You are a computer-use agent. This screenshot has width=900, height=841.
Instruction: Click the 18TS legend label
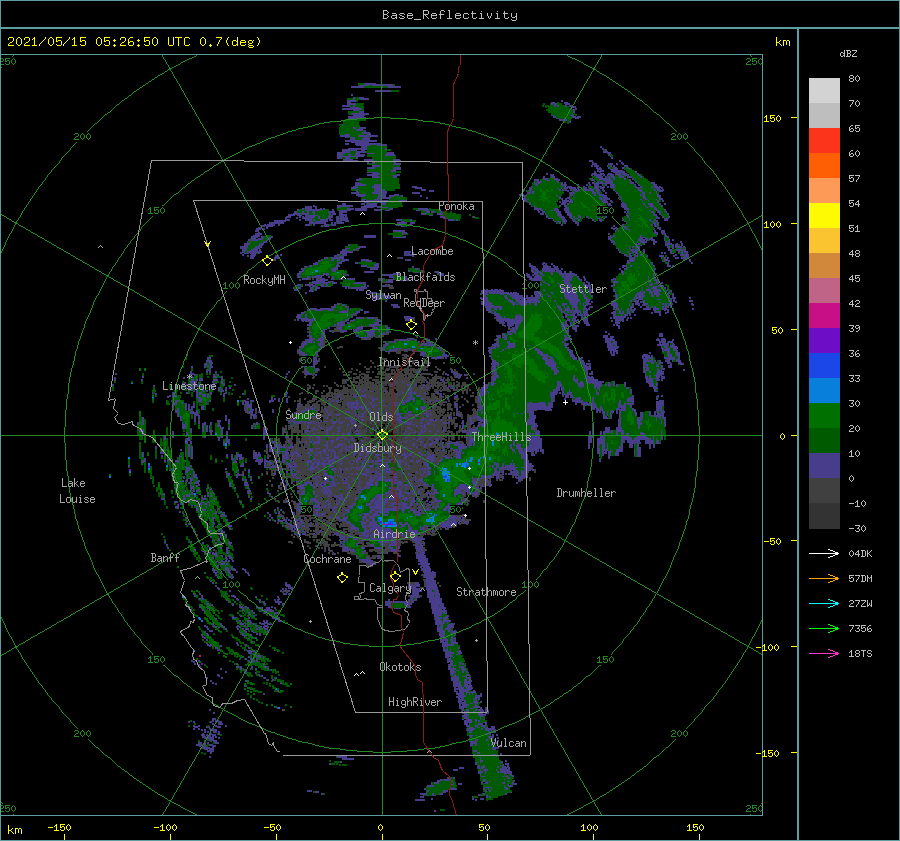860,653
